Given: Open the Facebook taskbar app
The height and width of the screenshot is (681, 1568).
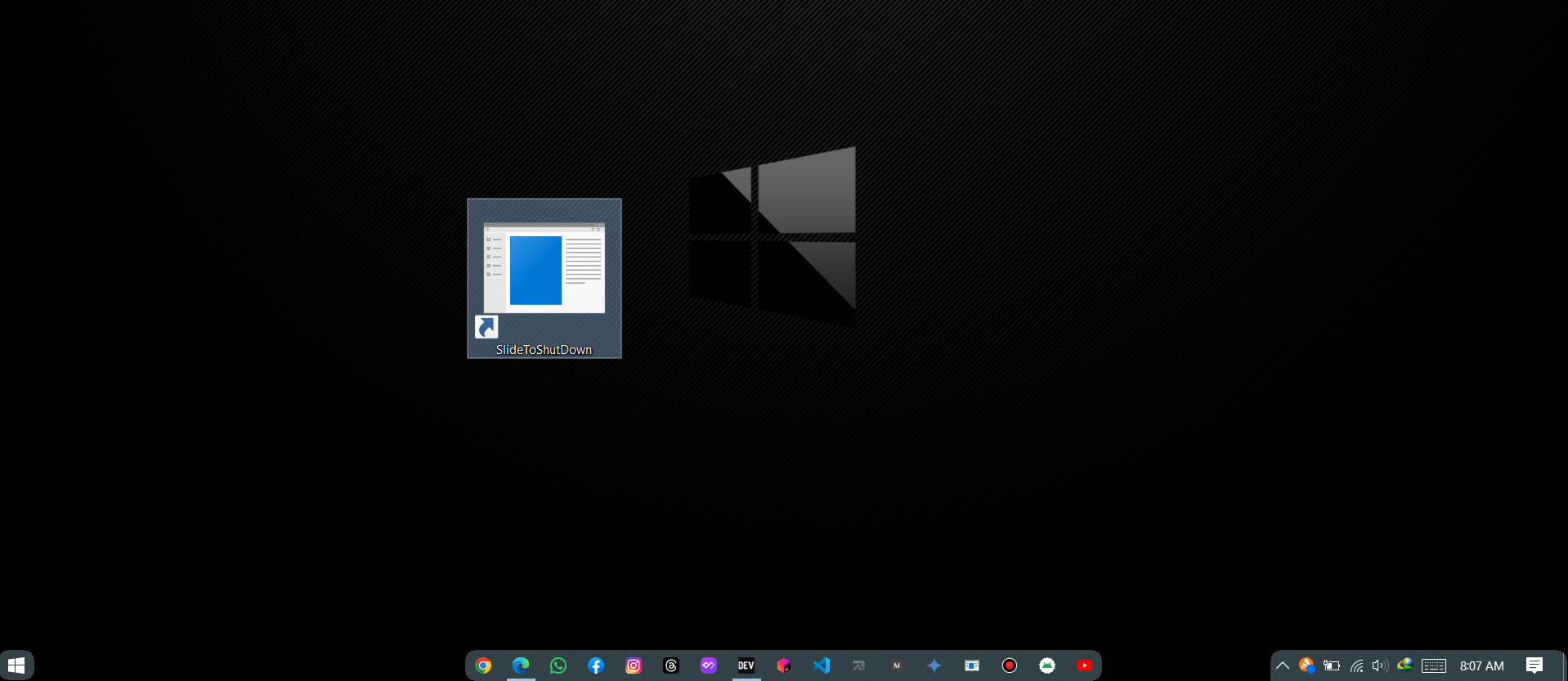Looking at the screenshot, I should click(x=596, y=665).
